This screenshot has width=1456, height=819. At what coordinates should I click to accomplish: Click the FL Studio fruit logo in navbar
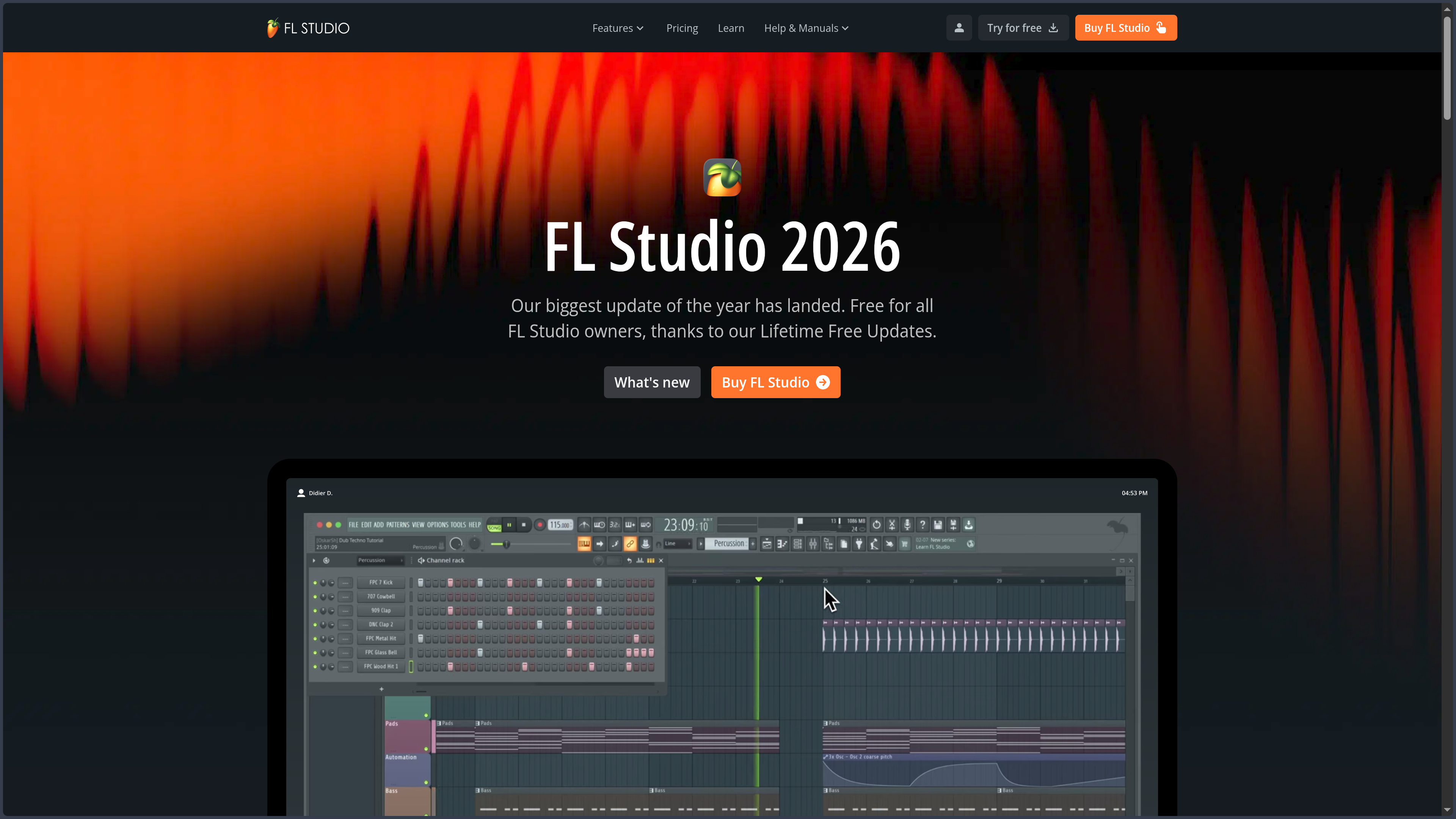[273, 28]
